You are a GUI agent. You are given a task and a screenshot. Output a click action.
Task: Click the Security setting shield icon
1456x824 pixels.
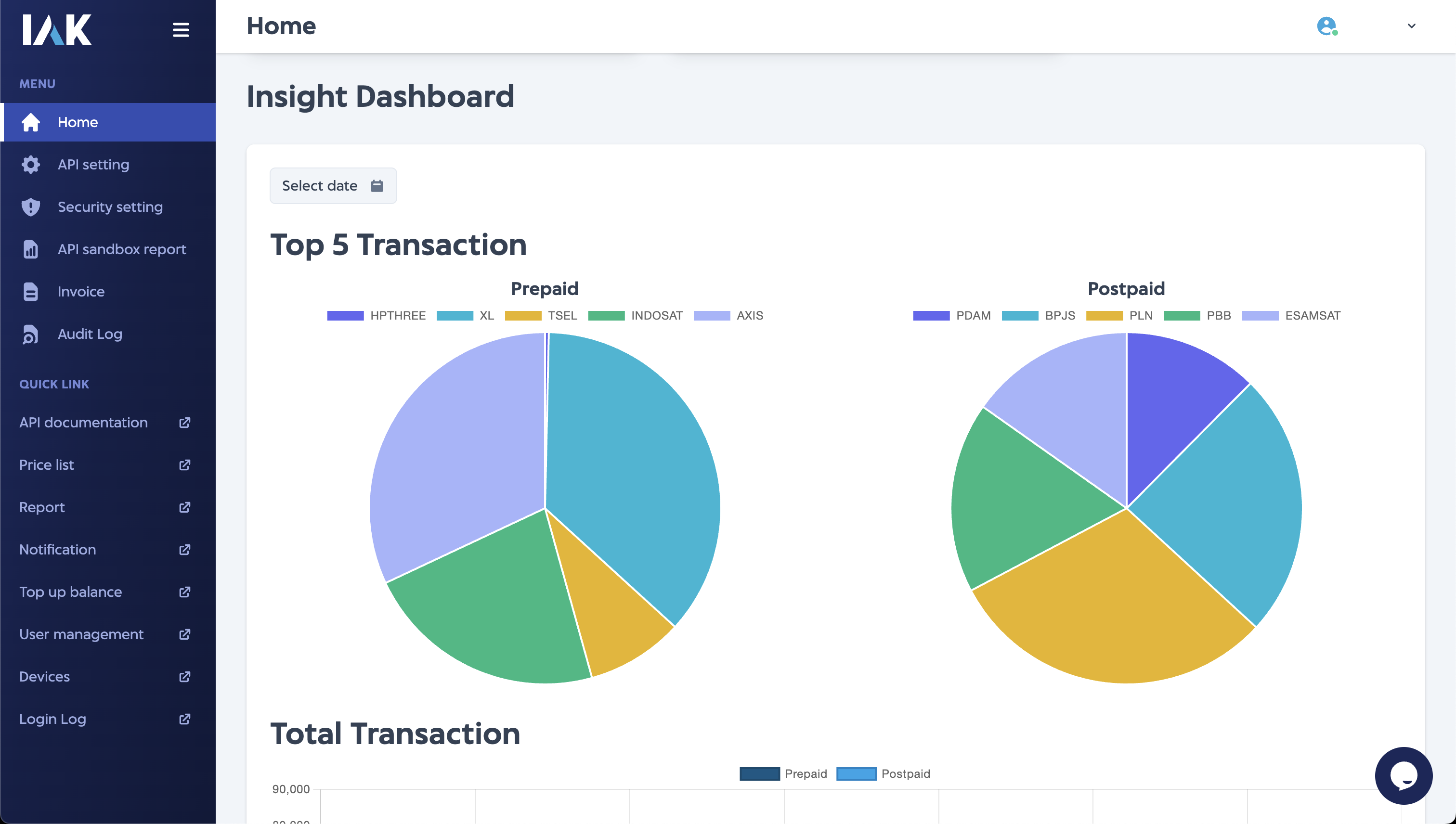(29, 207)
